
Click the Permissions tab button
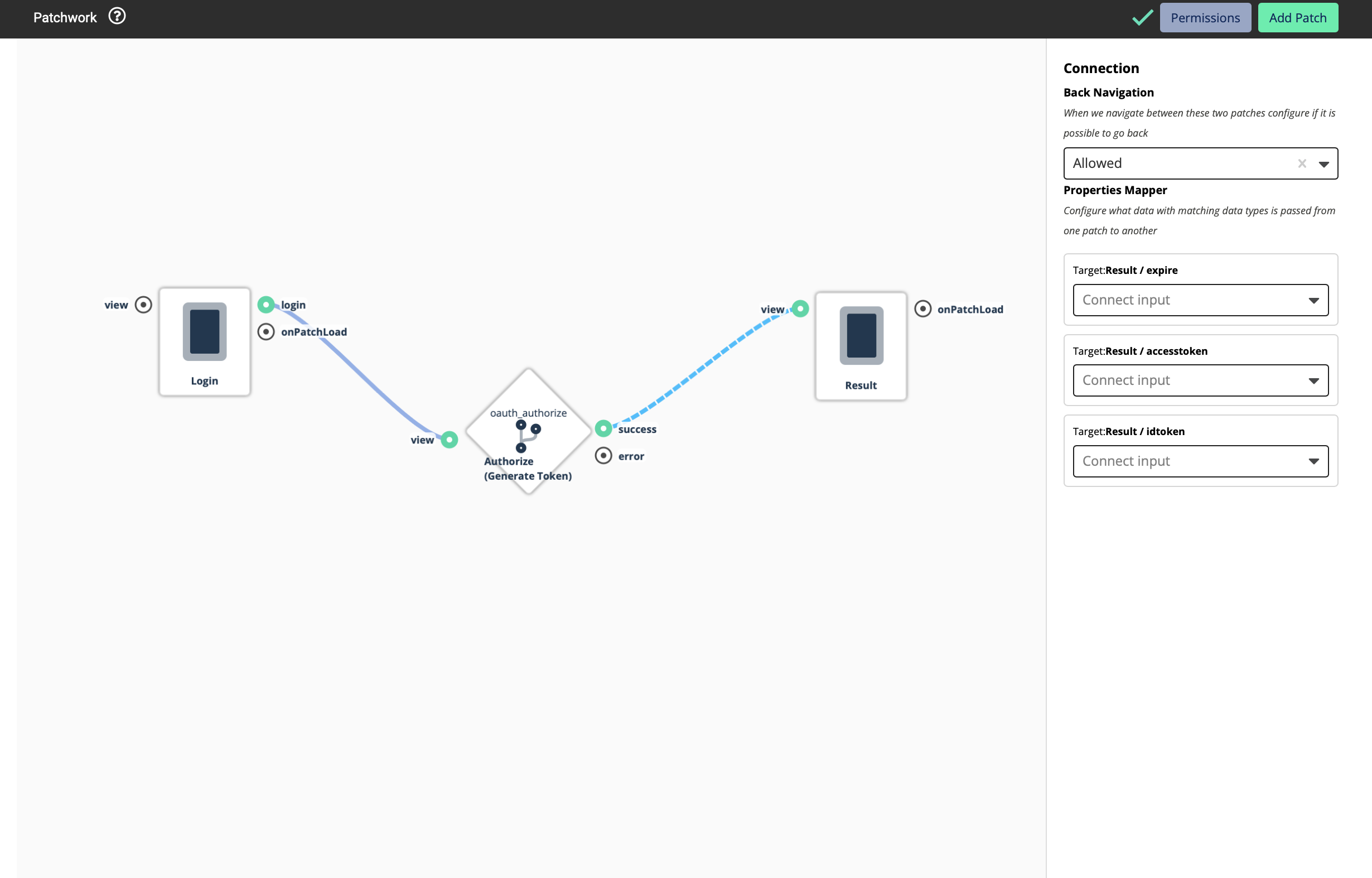pos(1204,17)
